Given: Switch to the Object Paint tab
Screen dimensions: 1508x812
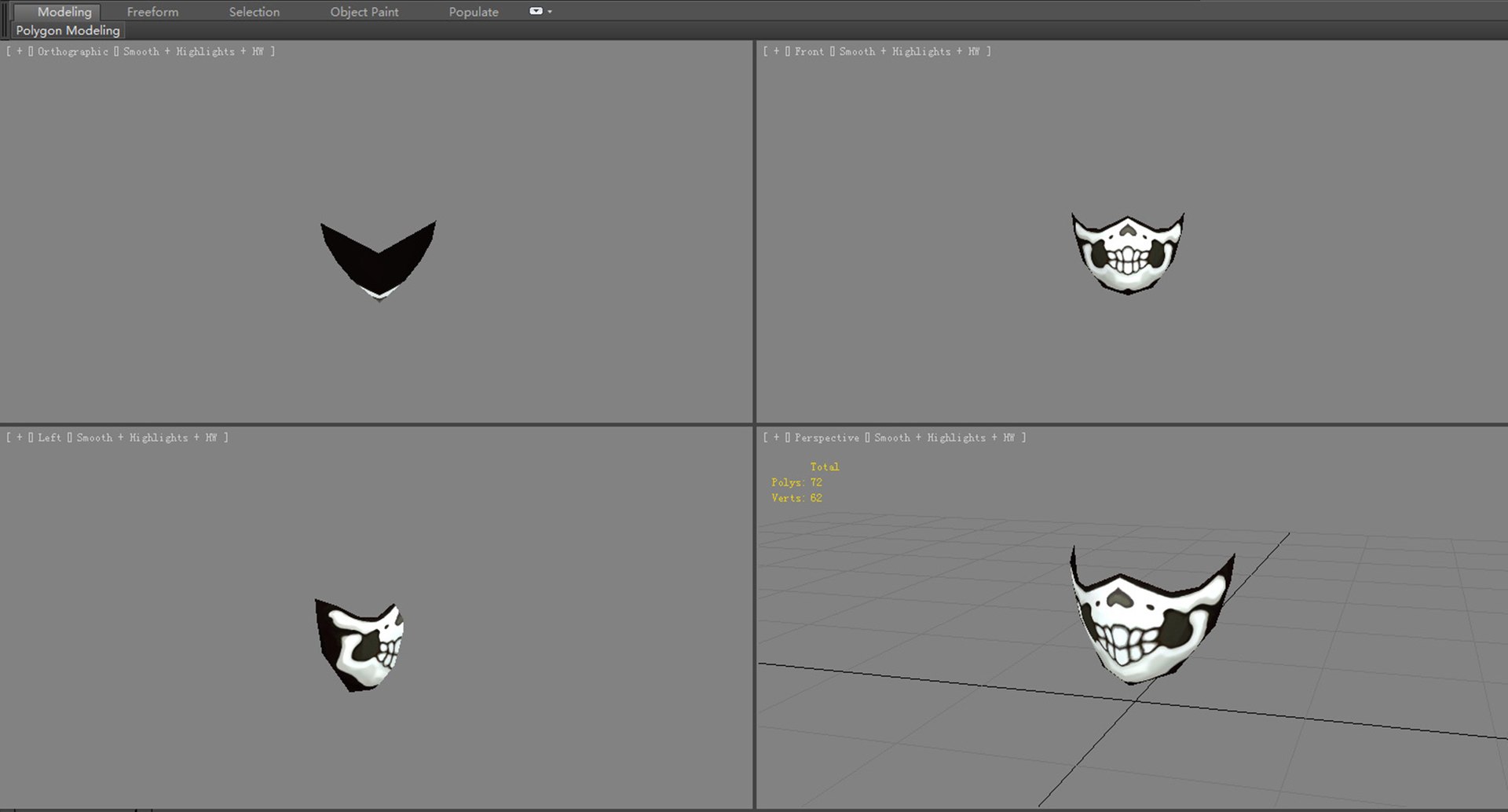Looking at the screenshot, I should (x=364, y=12).
